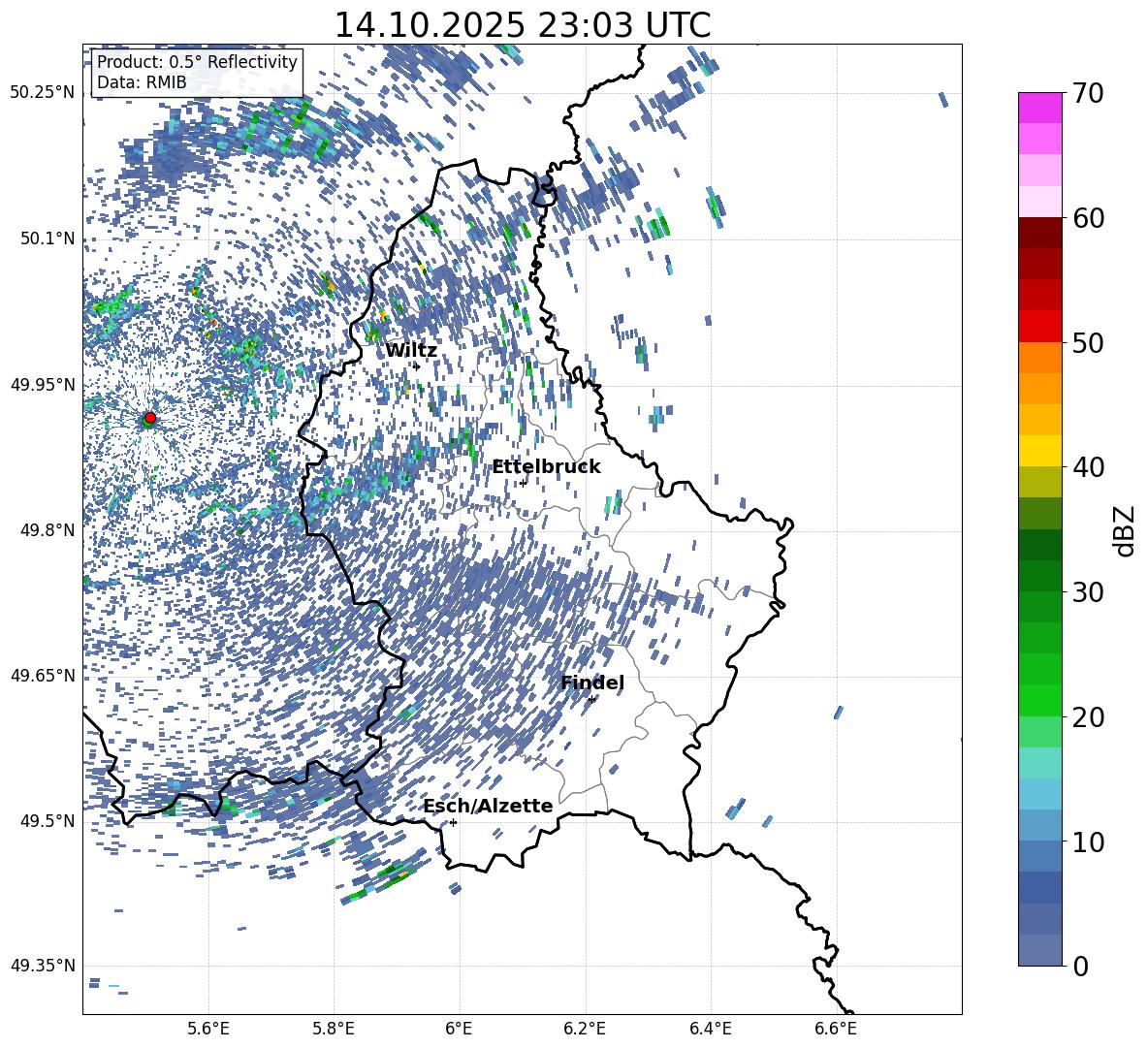This screenshot has height=1048, width=1148.
Task: Click the colorbar tick label 70
Action: (x=1088, y=93)
